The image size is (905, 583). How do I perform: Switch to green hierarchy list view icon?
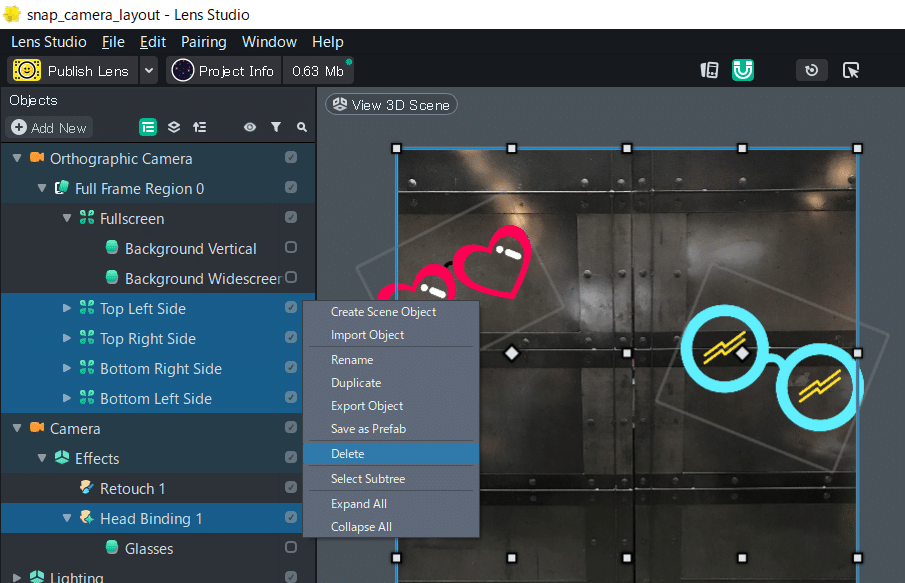(148, 127)
